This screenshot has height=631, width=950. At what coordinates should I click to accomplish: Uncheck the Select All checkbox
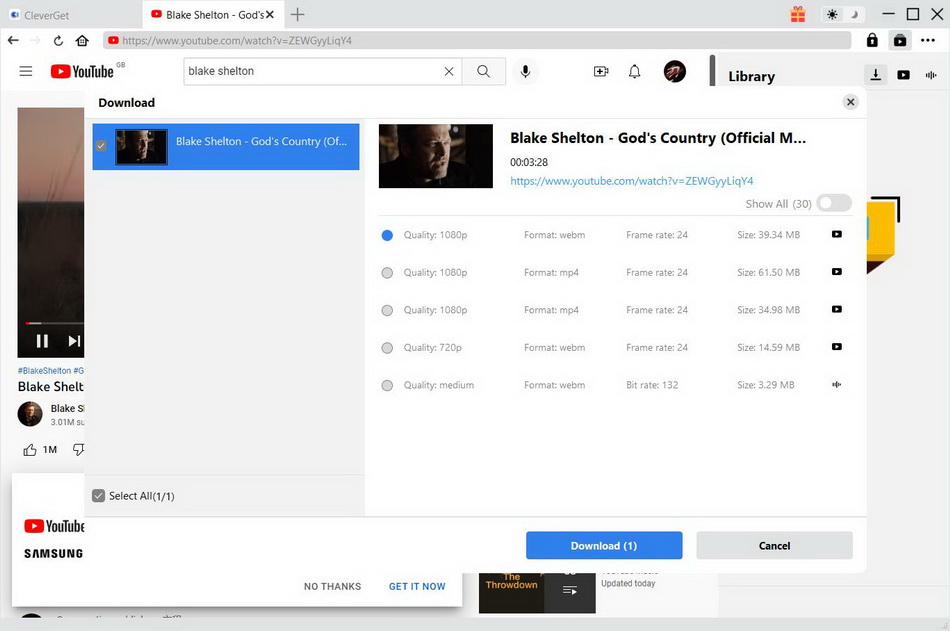point(98,496)
